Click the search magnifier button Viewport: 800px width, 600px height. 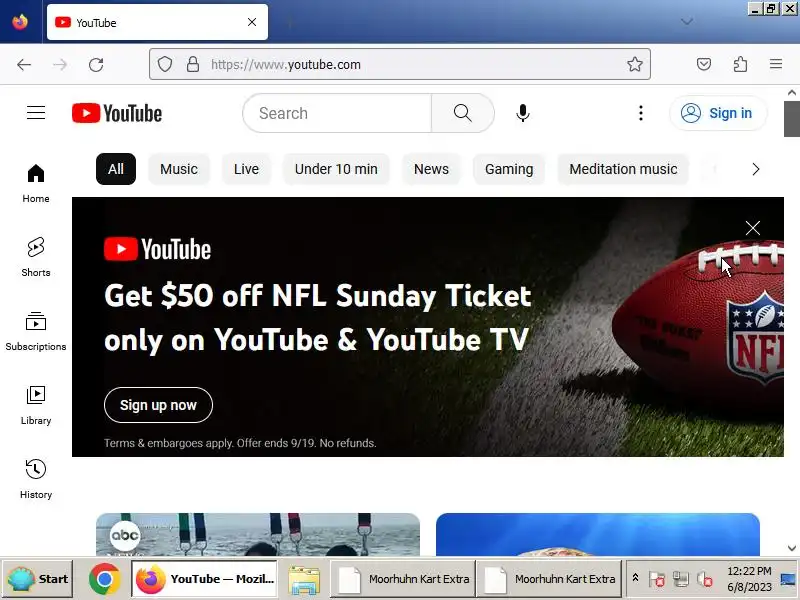(x=463, y=113)
